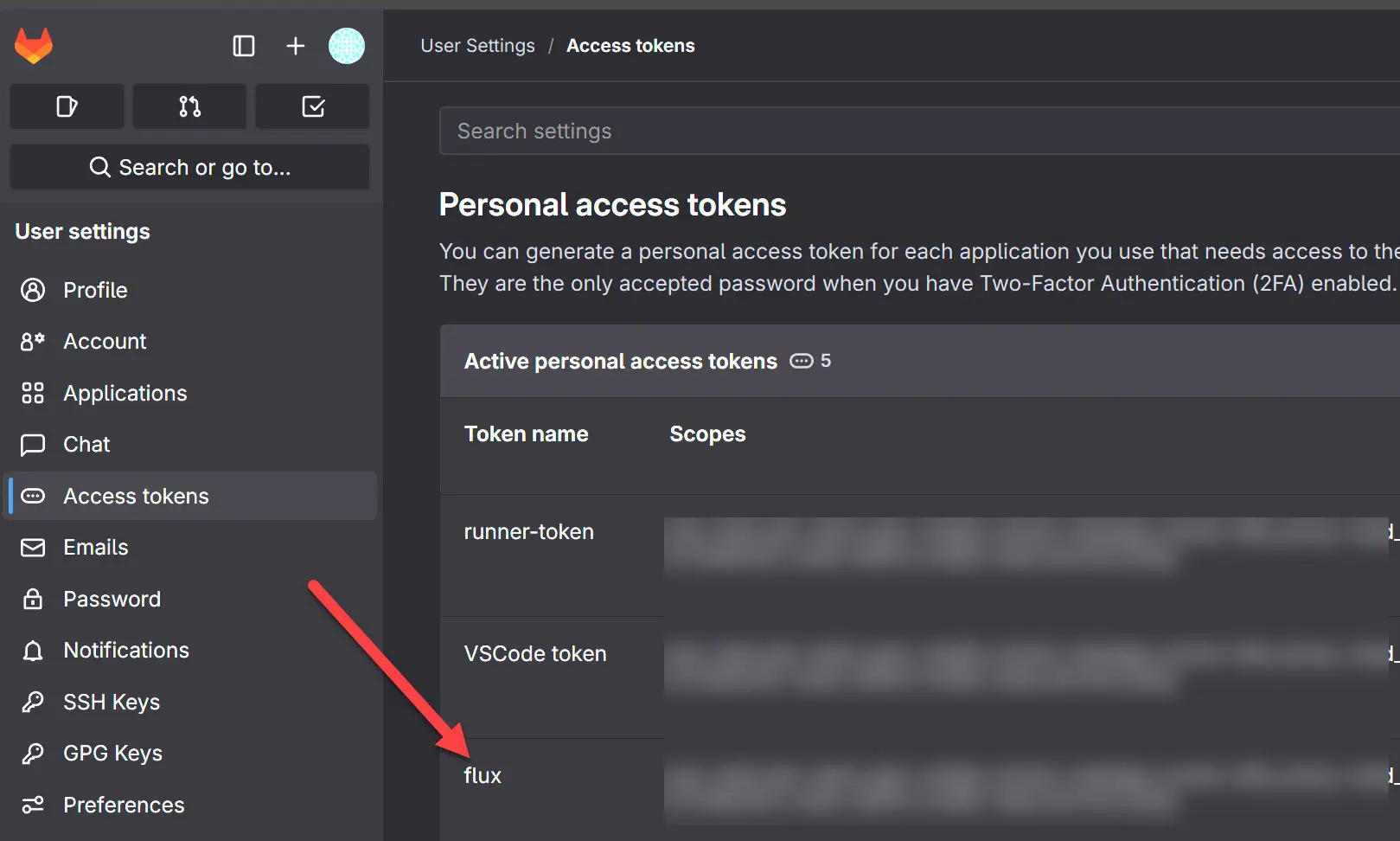1400x841 pixels.
Task: Open Profile settings
Action: pos(95,290)
